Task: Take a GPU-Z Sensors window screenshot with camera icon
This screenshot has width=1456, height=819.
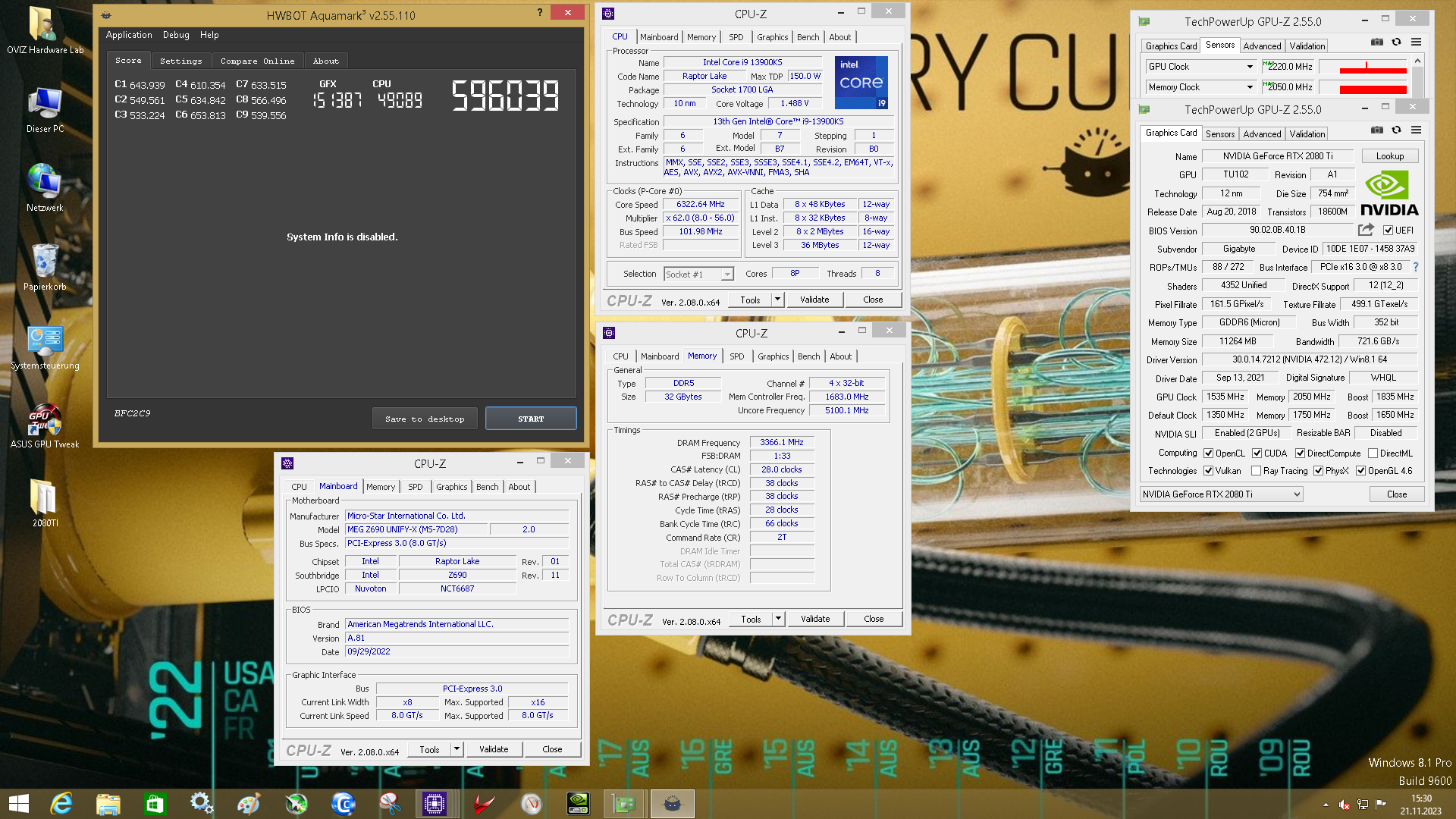Action: click(x=1377, y=42)
